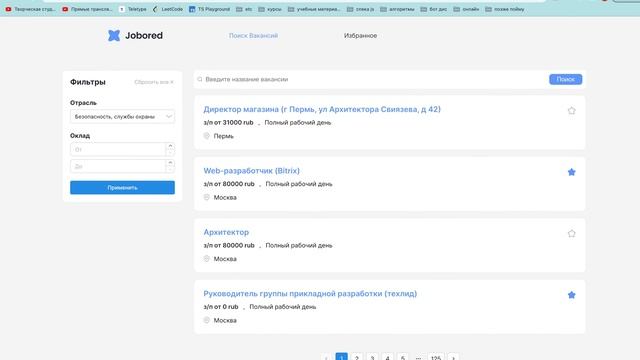Viewport: 640px width, 360px height.
Task: Favorite the Архитектор vacancy star
Action: pos(571,233)
